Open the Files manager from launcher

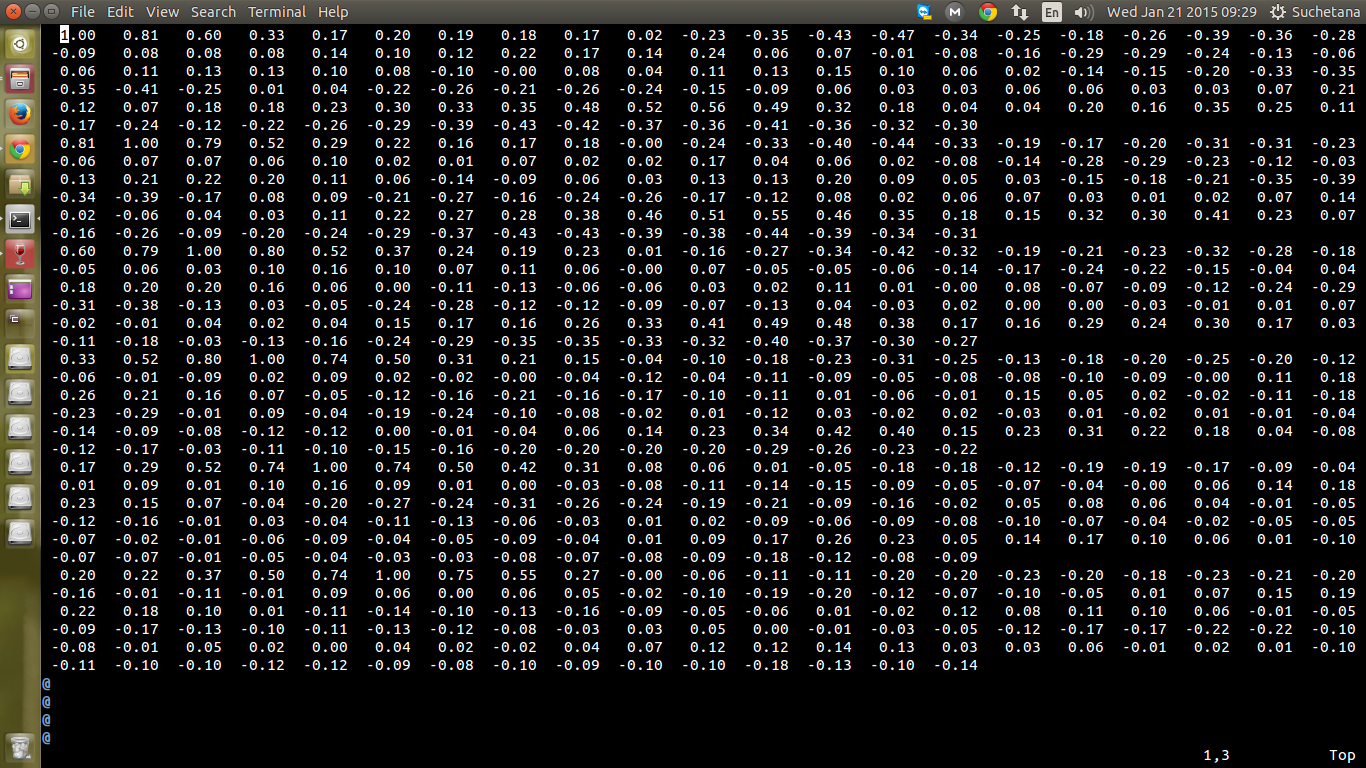20,79
